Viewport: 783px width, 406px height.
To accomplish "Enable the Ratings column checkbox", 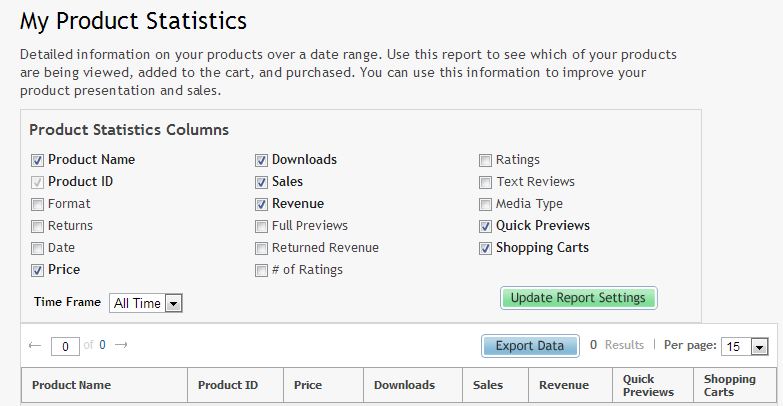I will (x=486, y=160).
